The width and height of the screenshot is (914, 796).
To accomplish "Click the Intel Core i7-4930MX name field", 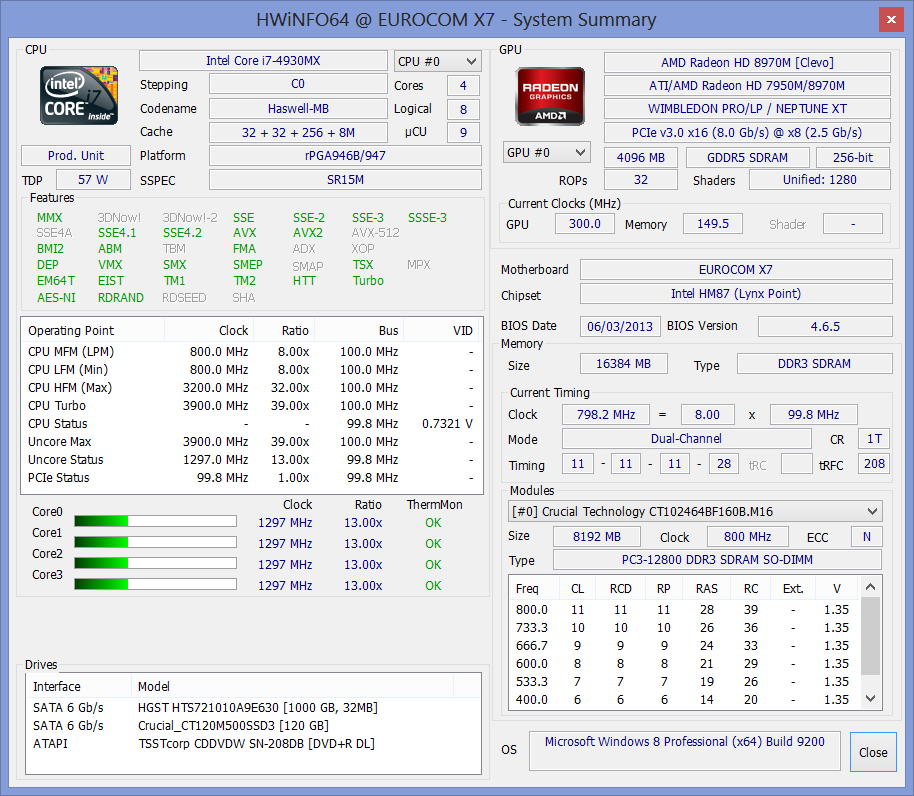I will (263, 61).
